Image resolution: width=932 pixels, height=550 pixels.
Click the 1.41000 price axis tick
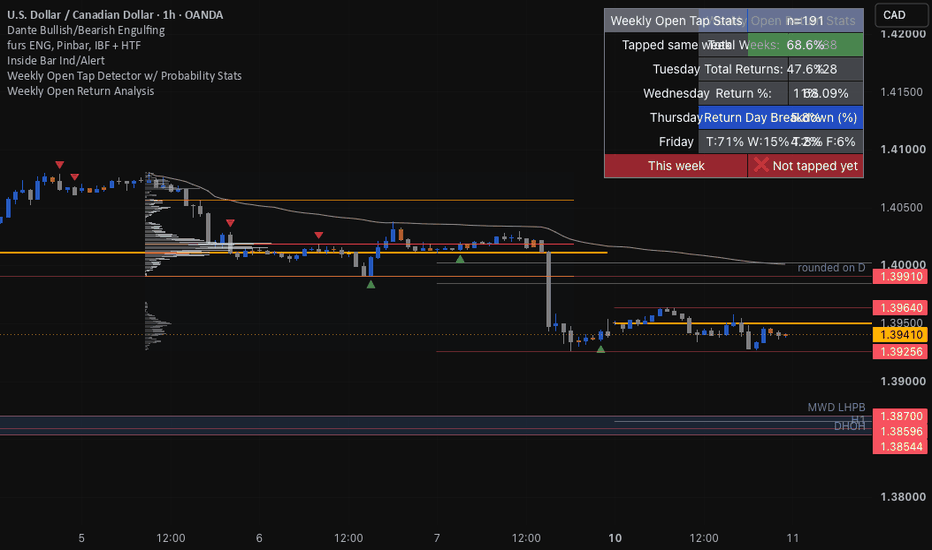[x=902, y=150]
